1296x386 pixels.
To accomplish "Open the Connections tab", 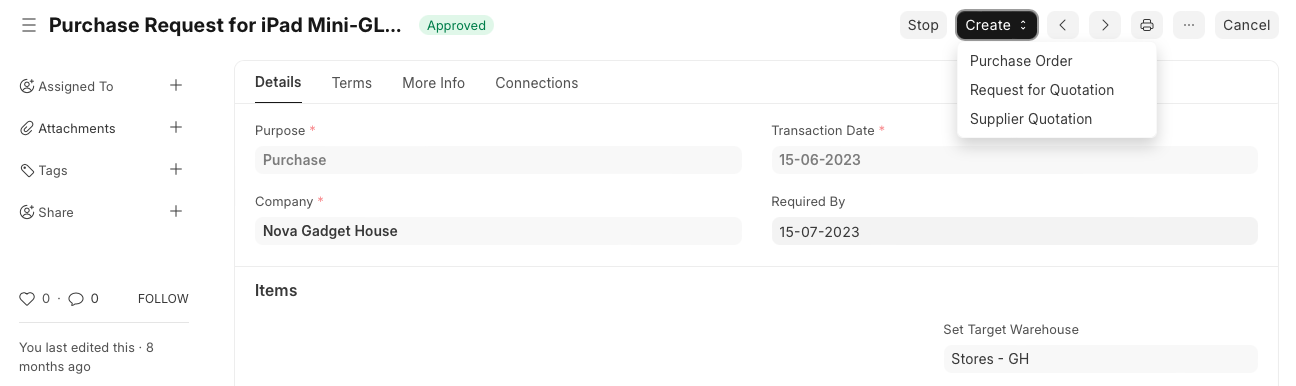I will click(x=537, y=83).
